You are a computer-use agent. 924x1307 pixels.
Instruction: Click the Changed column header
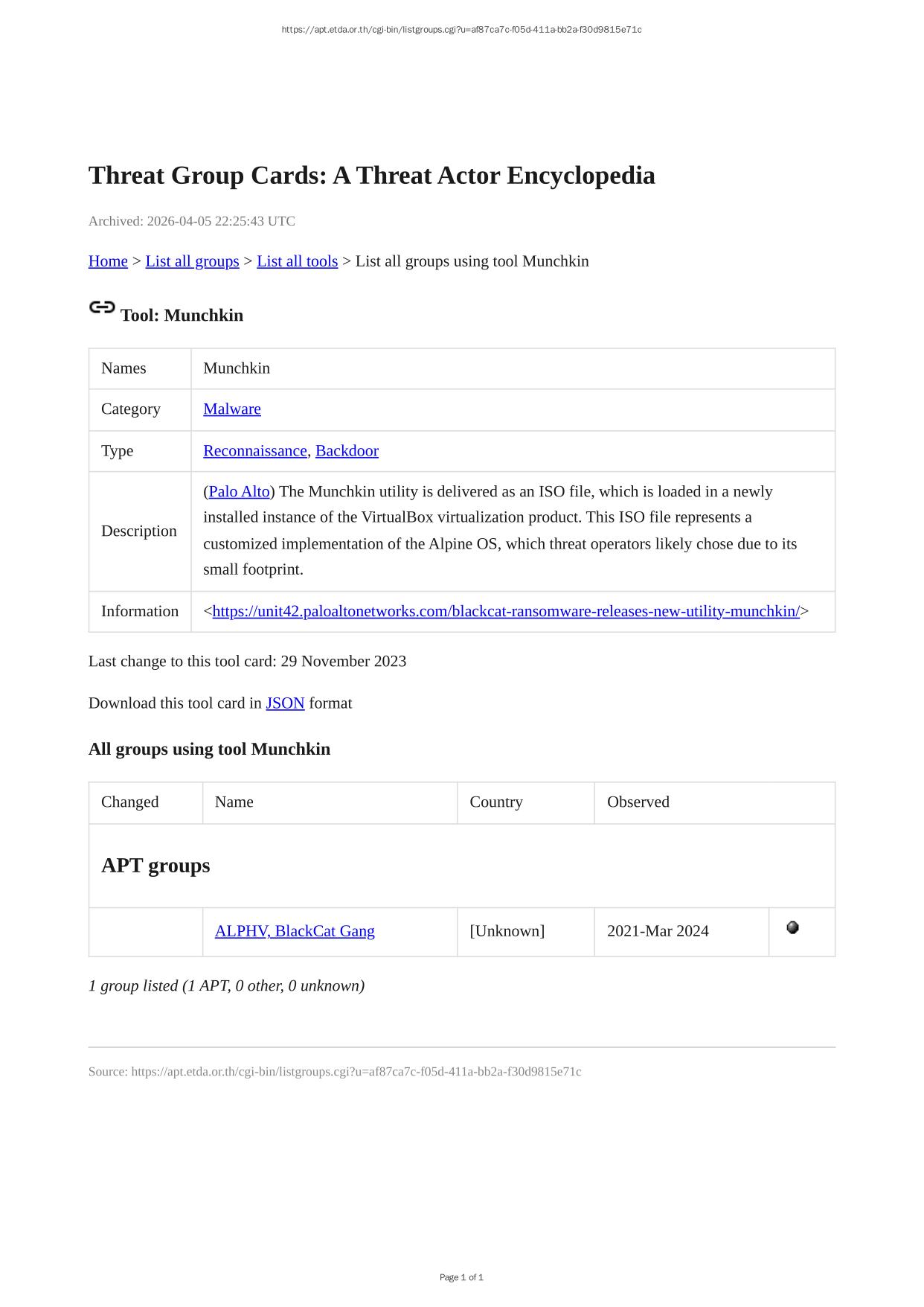(x=130, y=802)
